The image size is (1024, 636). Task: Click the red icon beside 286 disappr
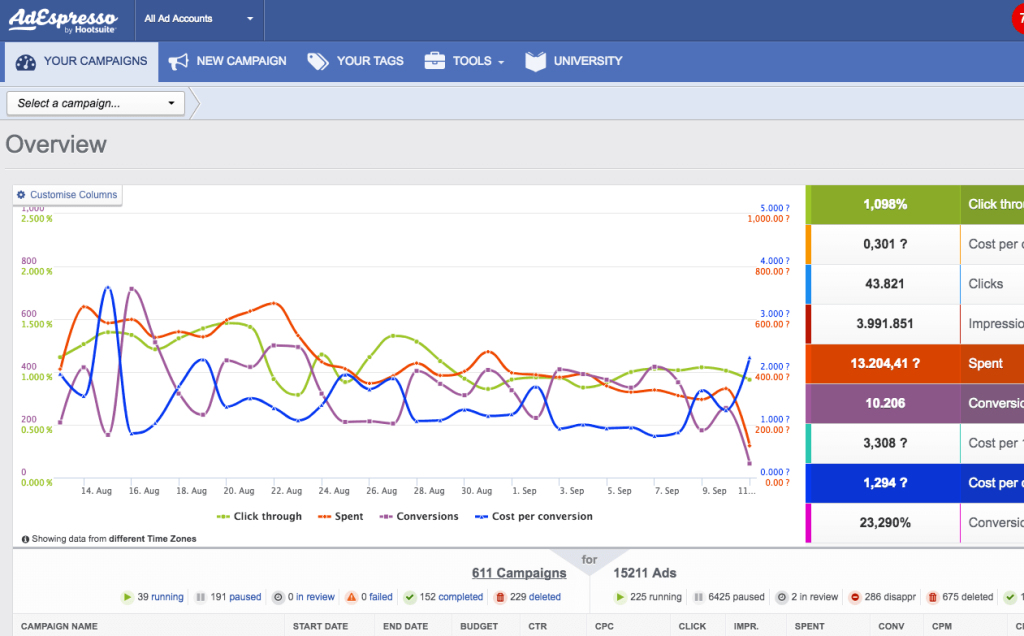coord(855,597)
